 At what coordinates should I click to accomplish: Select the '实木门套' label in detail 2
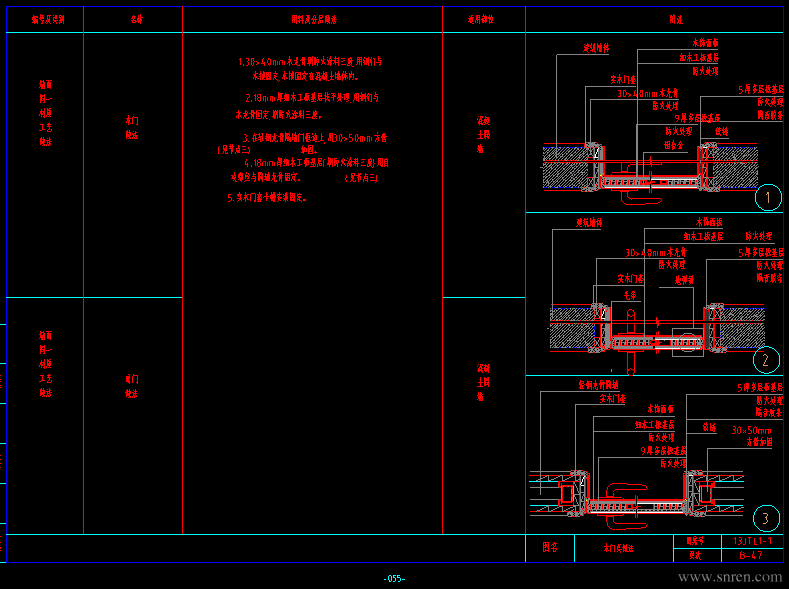pos(630,278)
